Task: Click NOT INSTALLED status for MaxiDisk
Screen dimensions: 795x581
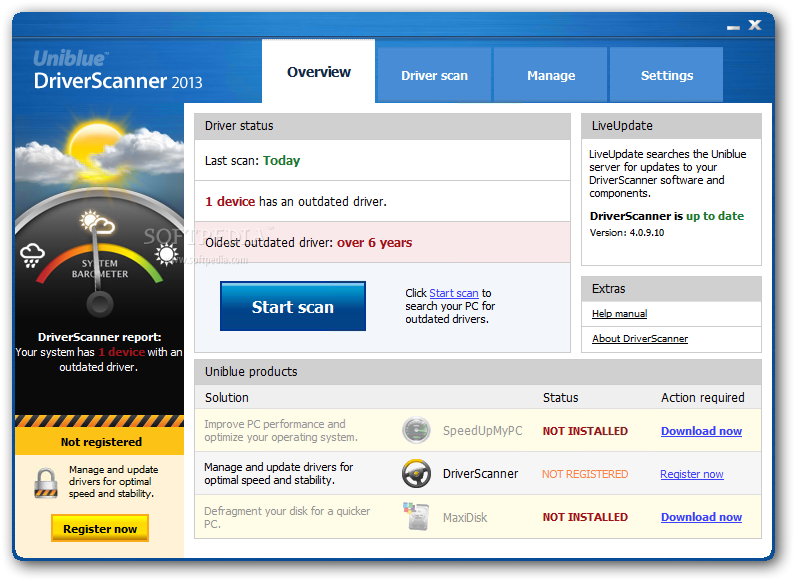Action: point(585,517)
